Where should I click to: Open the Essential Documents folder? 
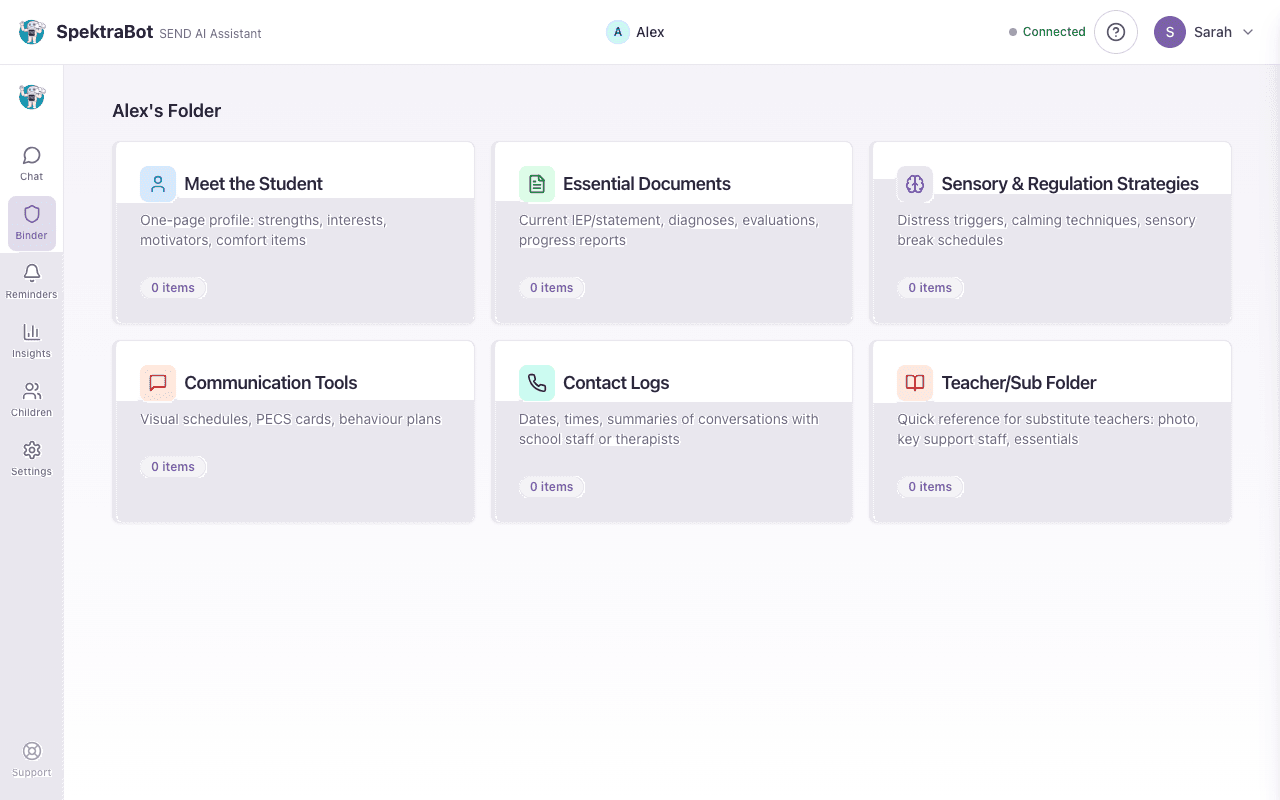[x=672, y=233]
